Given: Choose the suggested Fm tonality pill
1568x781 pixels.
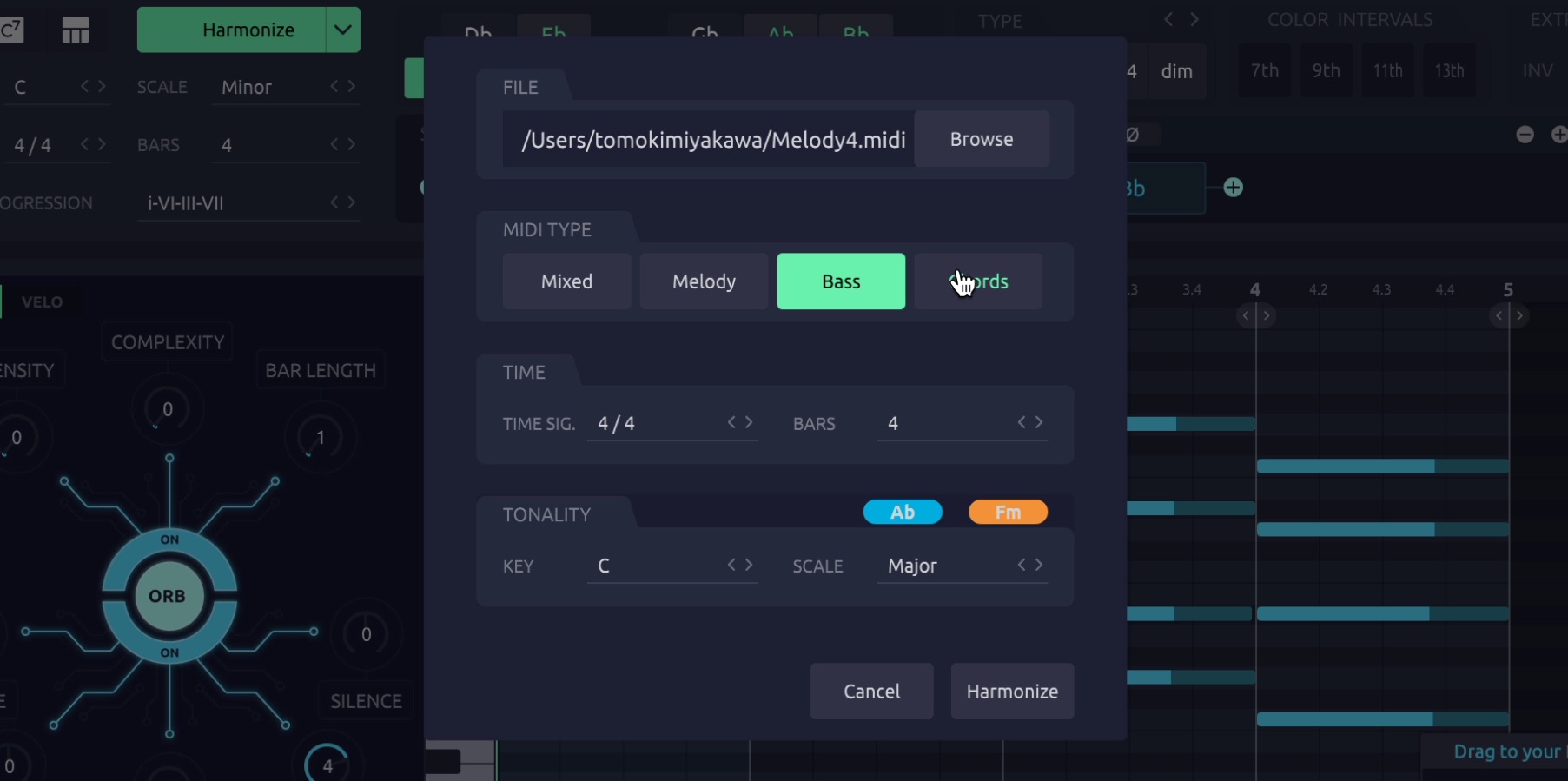Looking at the screenshot, I should point(1008,513).
